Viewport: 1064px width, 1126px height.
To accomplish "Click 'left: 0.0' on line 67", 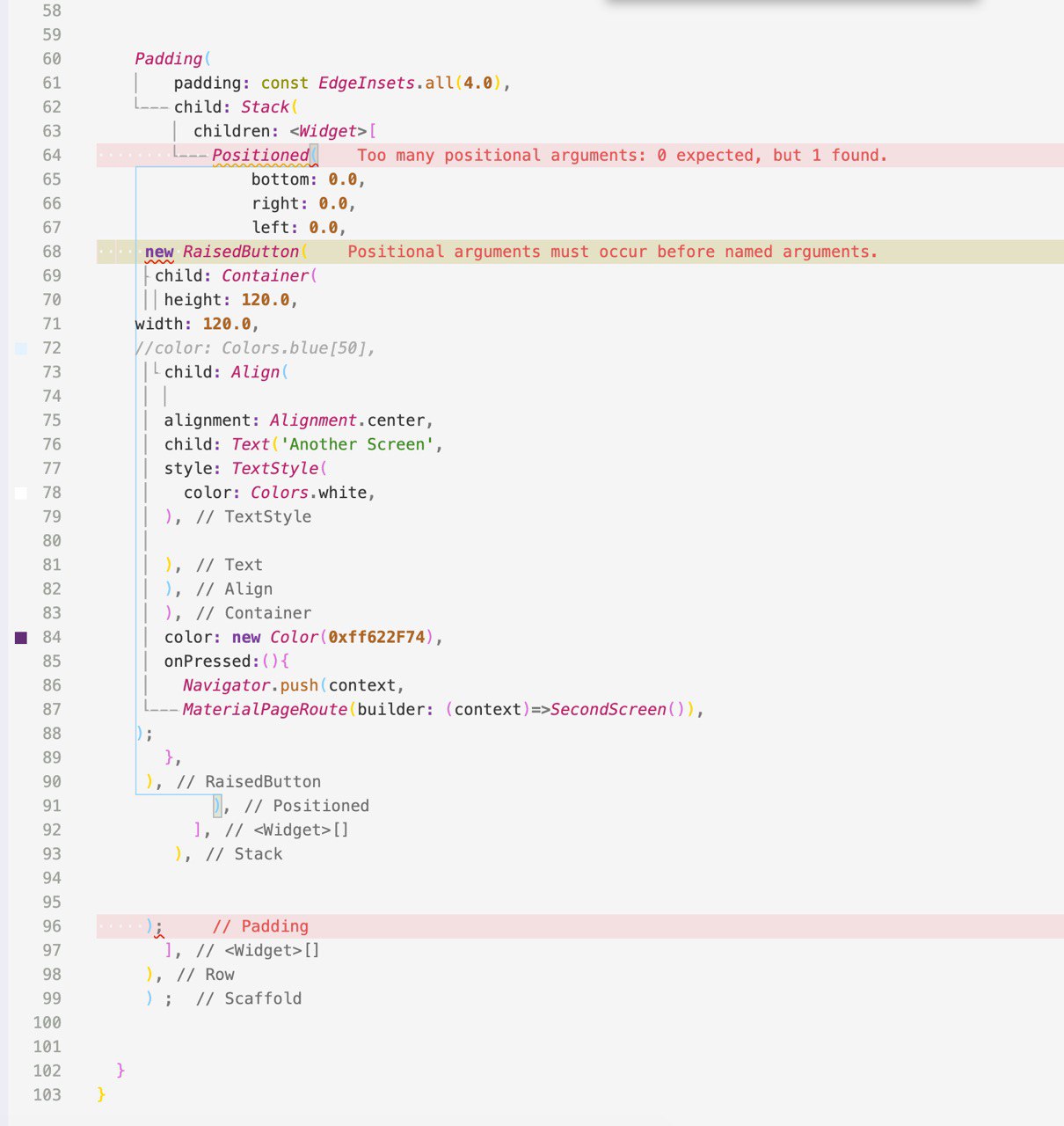I will tap(295, 228).
